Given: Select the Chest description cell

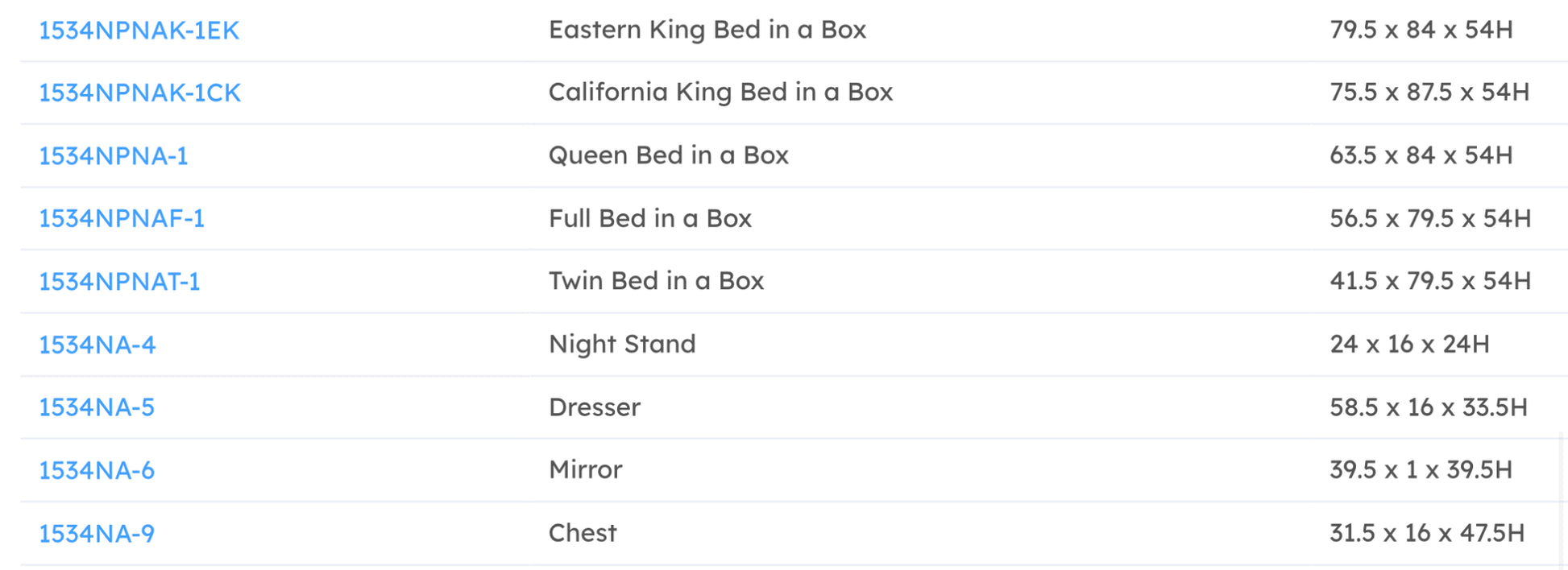Looking at the screenshot, I should [582, 533].
